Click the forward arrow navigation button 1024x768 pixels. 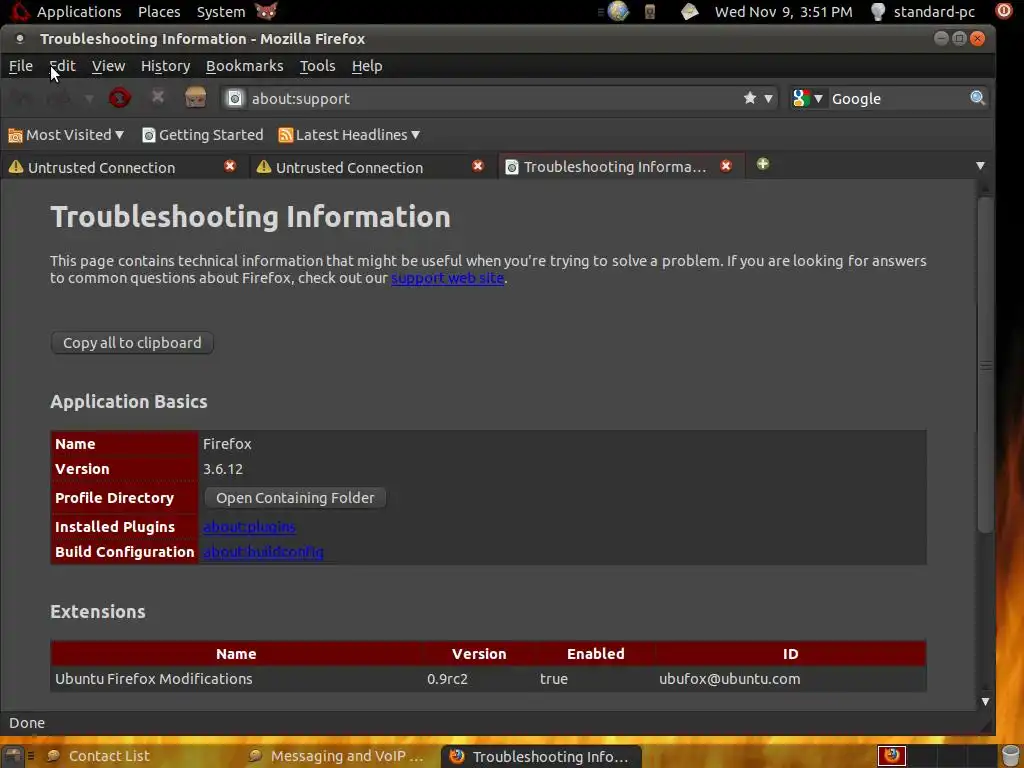pos(59,98)
